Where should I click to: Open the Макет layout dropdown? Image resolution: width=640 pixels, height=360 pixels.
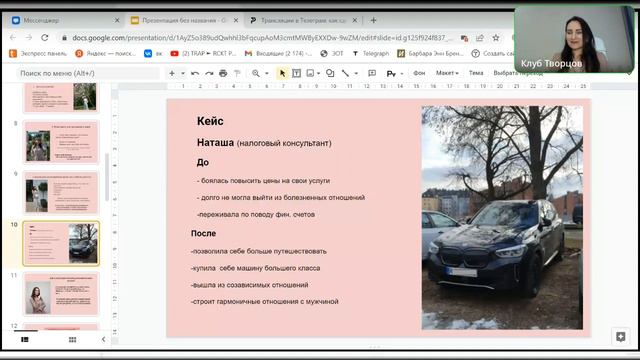pos(447,73)
